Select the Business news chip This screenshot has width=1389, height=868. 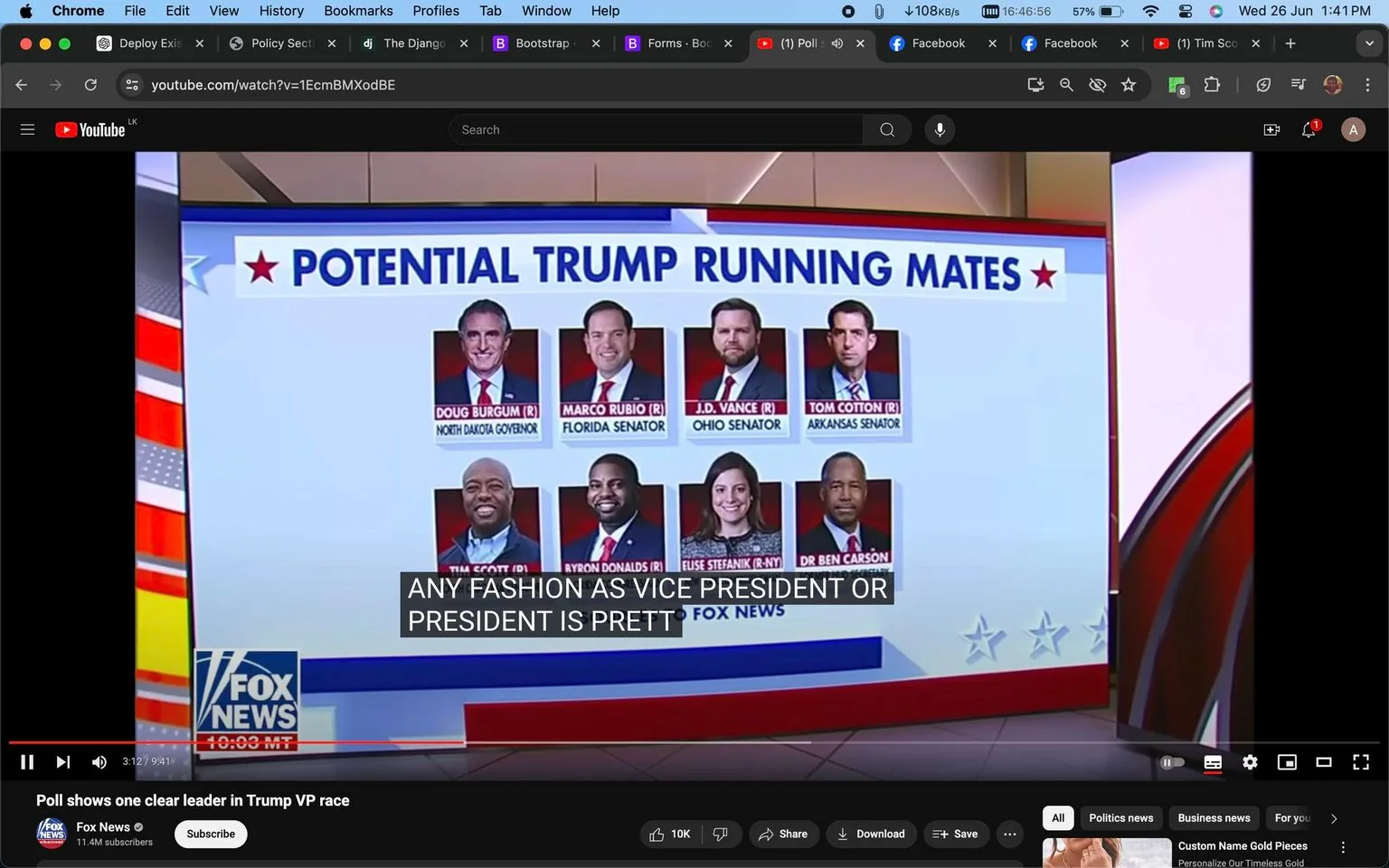pos(1214,817)
